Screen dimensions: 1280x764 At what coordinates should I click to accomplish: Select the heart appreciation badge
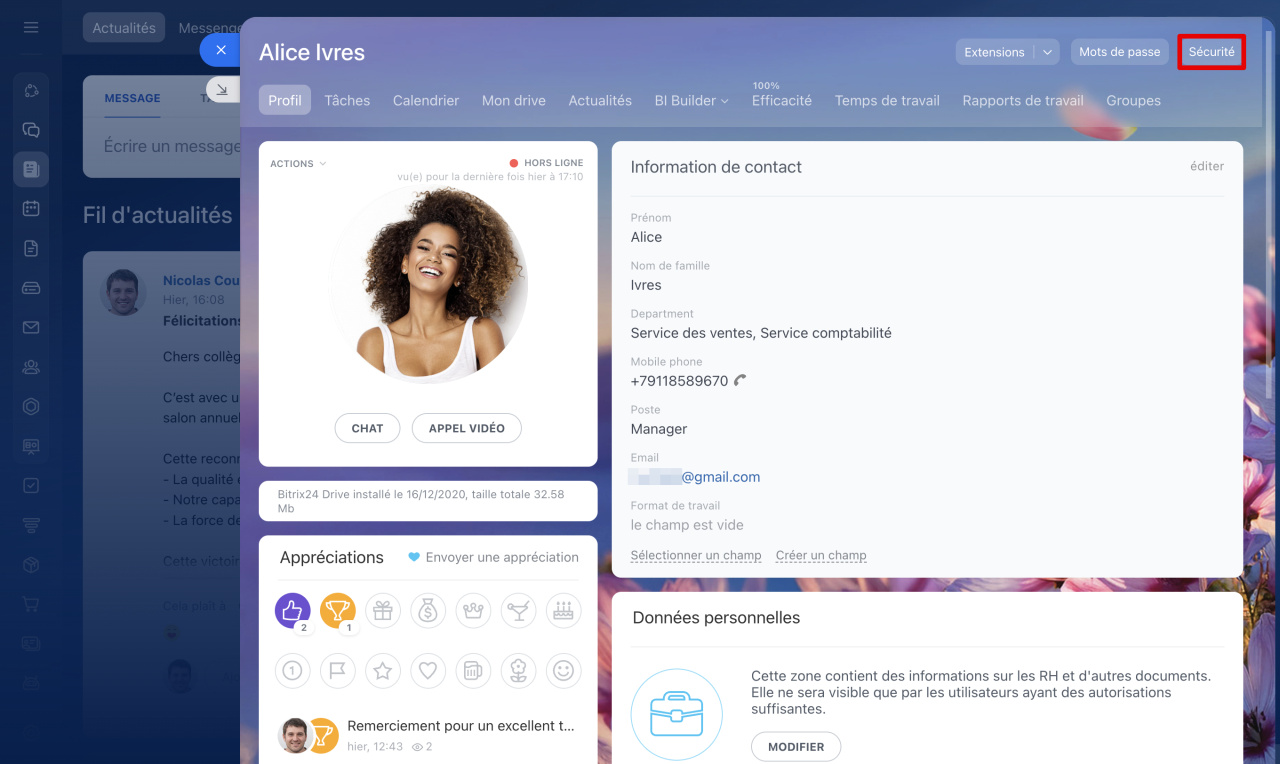pyautogui.click(x=428, y=671)
